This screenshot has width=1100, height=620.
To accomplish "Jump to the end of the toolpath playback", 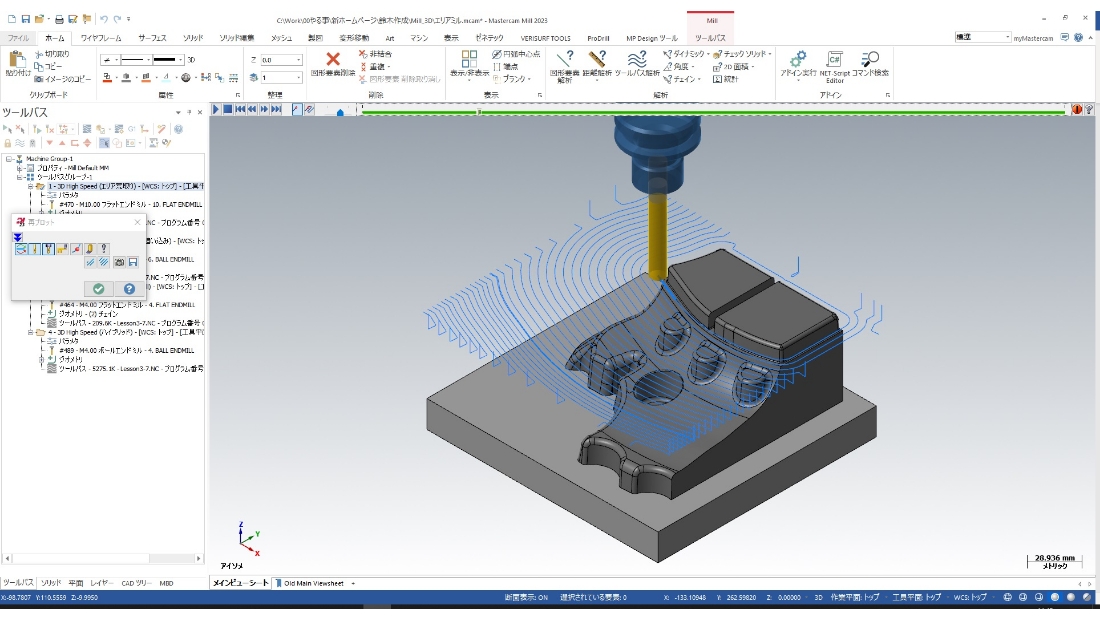I will click(x=276, y=109).
